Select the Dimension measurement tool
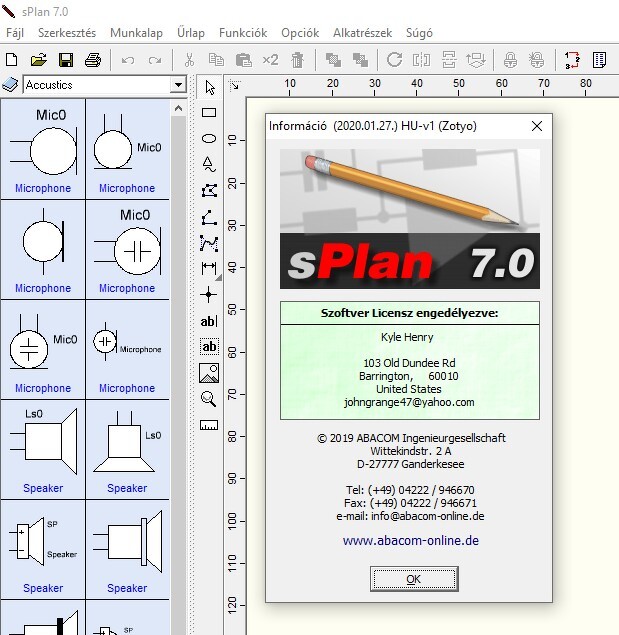619x635 pixels. 209,268
